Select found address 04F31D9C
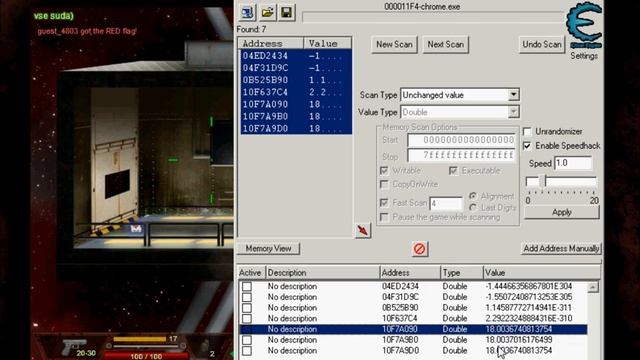Viewport: 640px width, 360px height. click(x=295, y=68)
